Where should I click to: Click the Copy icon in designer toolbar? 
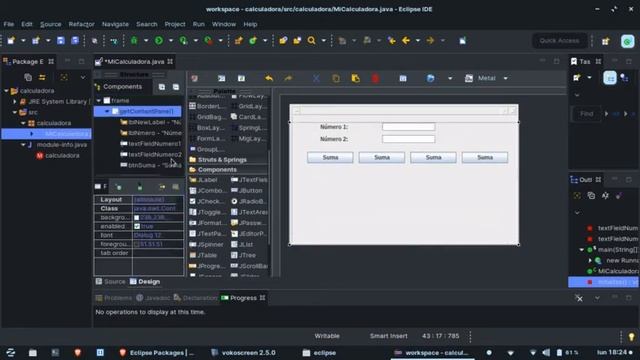click(336, 78)
